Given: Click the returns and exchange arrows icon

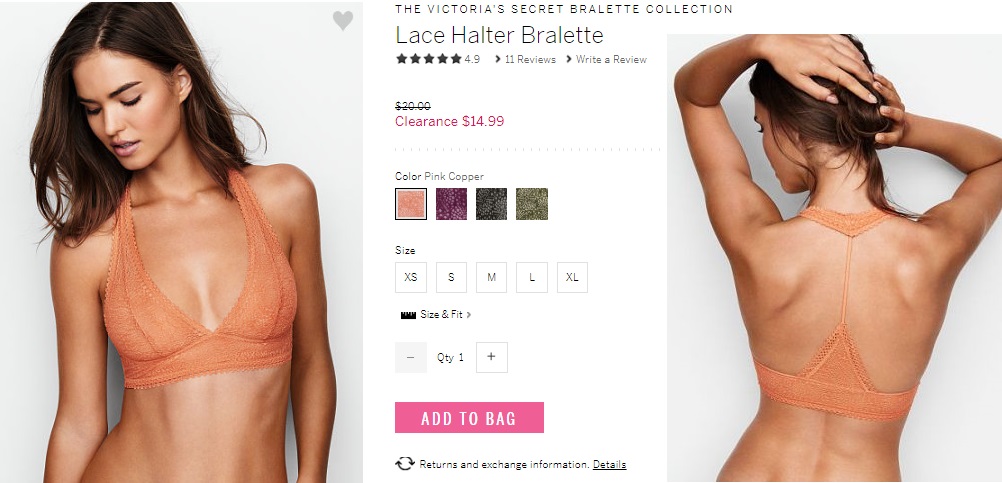Looking at the screenshot, I should (x=405, y=464).
